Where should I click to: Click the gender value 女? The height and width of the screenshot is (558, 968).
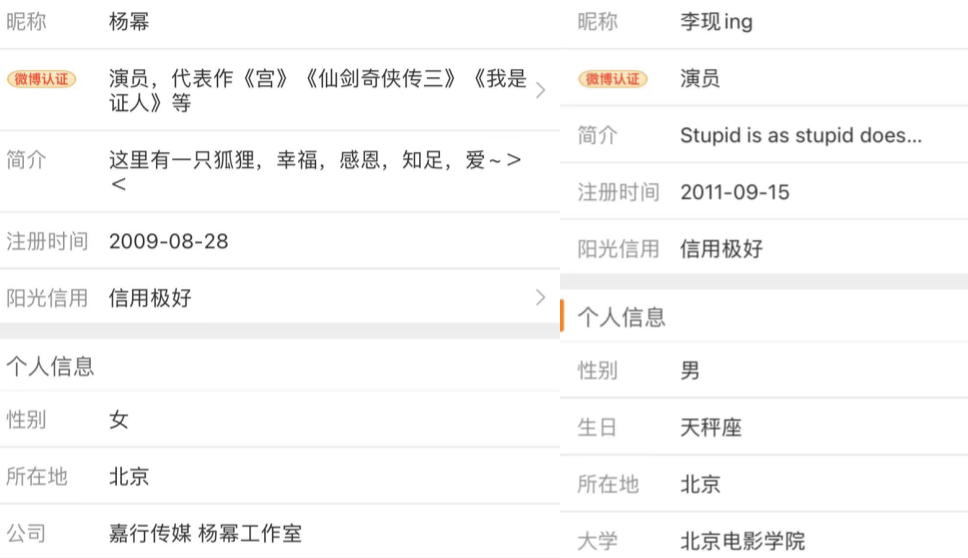point(119,420)
